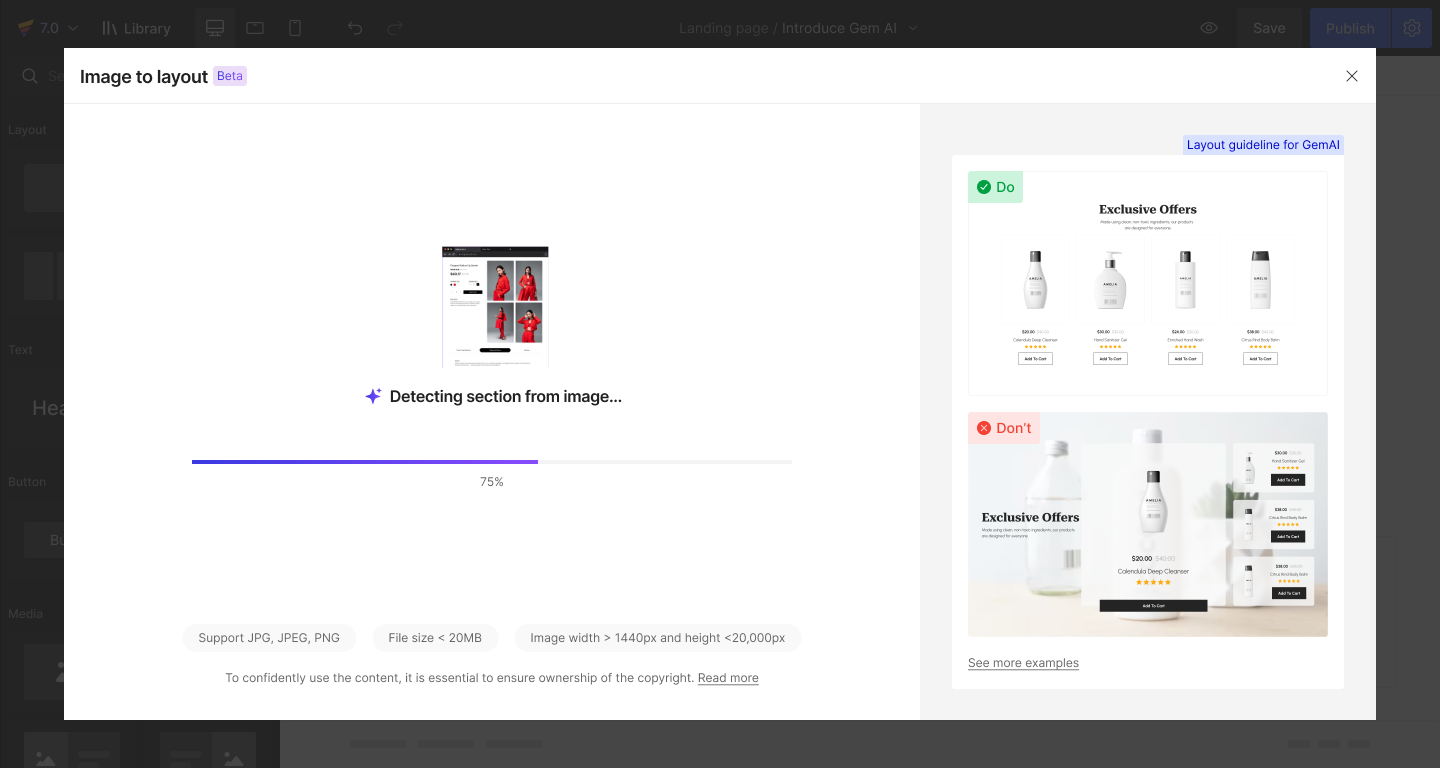The image size is (1440, 768).
Task: Open the 7.0 version dropdown
Action: 48,28
